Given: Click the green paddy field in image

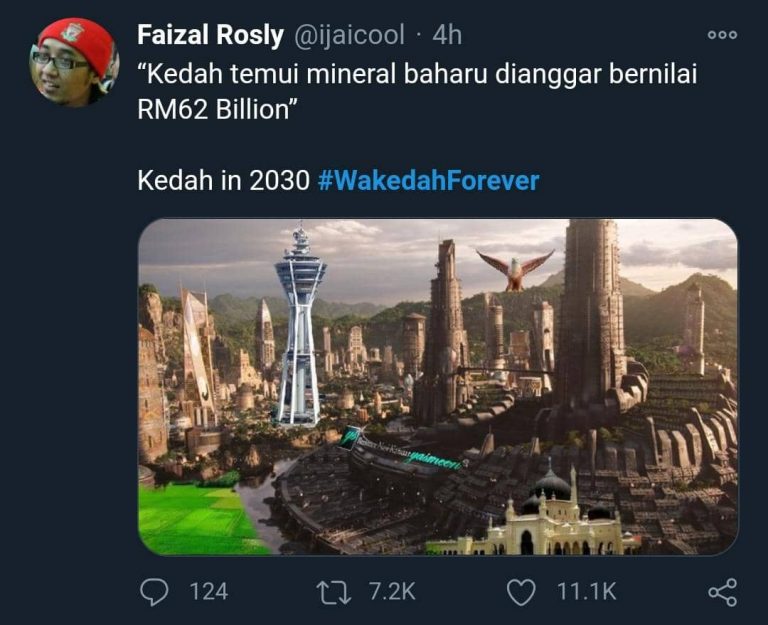Looking at the screenshot, I should click(198, 517).
